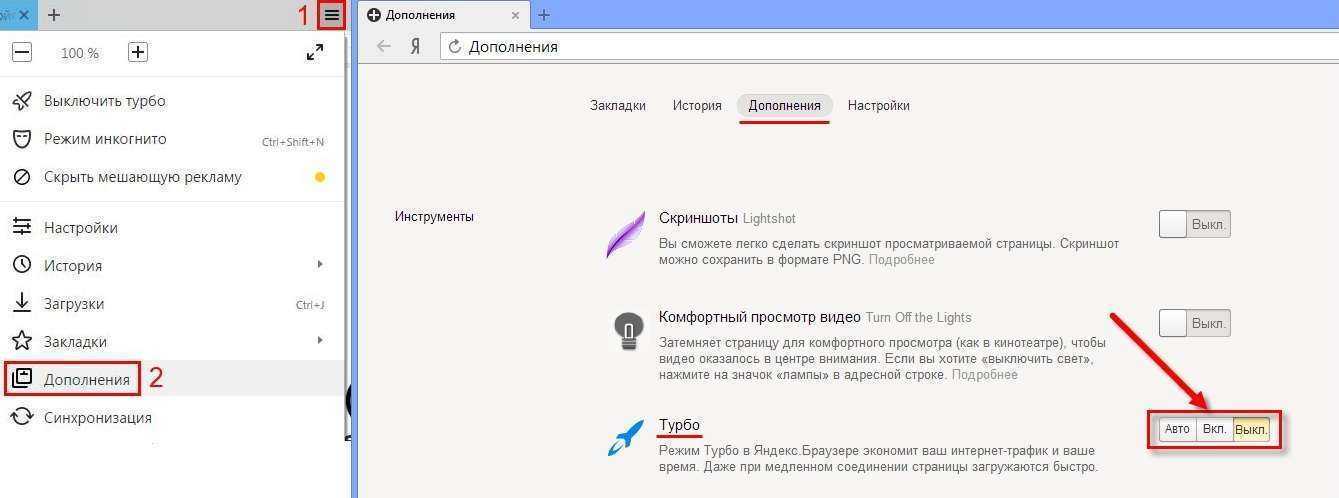1339x498 pixels.
Task: Open the Подробнее link under Скриншоты
Action: [901, 260]
